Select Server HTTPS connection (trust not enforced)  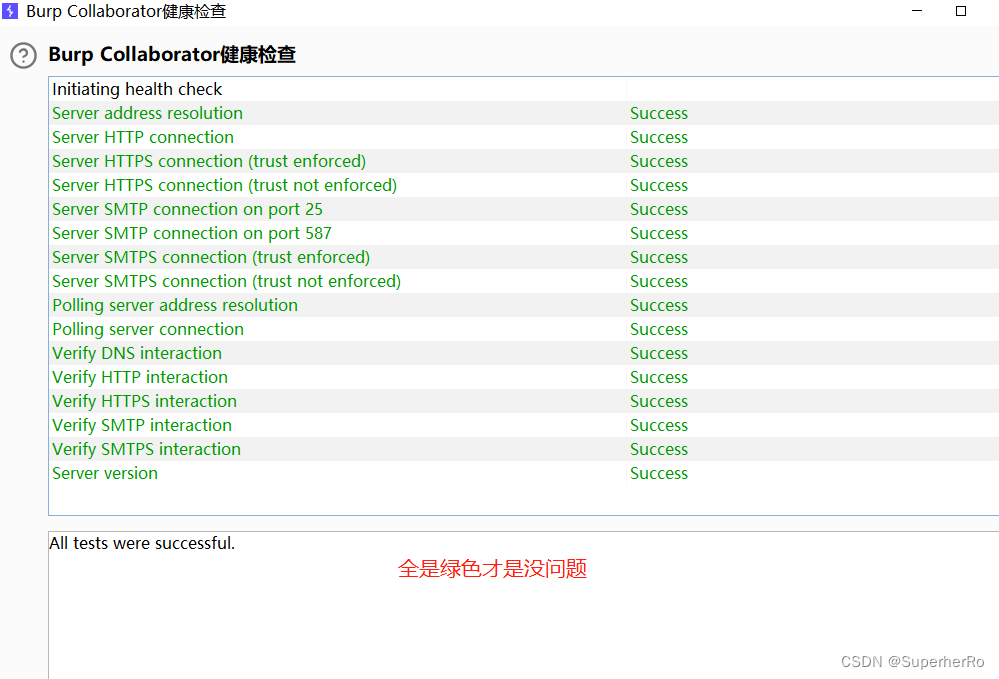coord(223,185)
